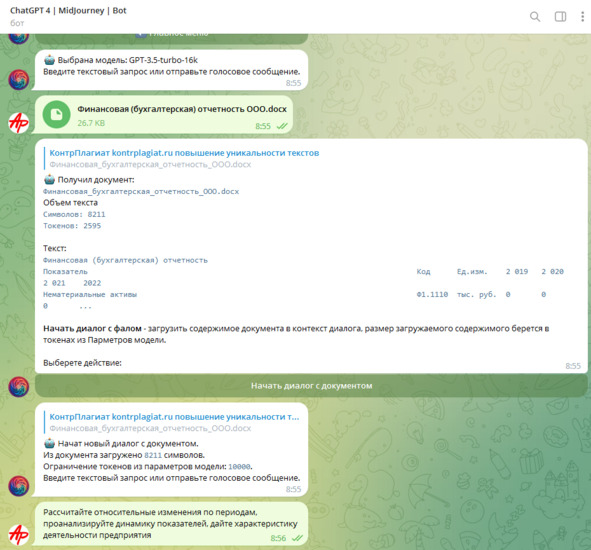This screenshot has width=591, height=550.
Task: Click the red AP user avatar beside file
Action: [x=19, y=123]
